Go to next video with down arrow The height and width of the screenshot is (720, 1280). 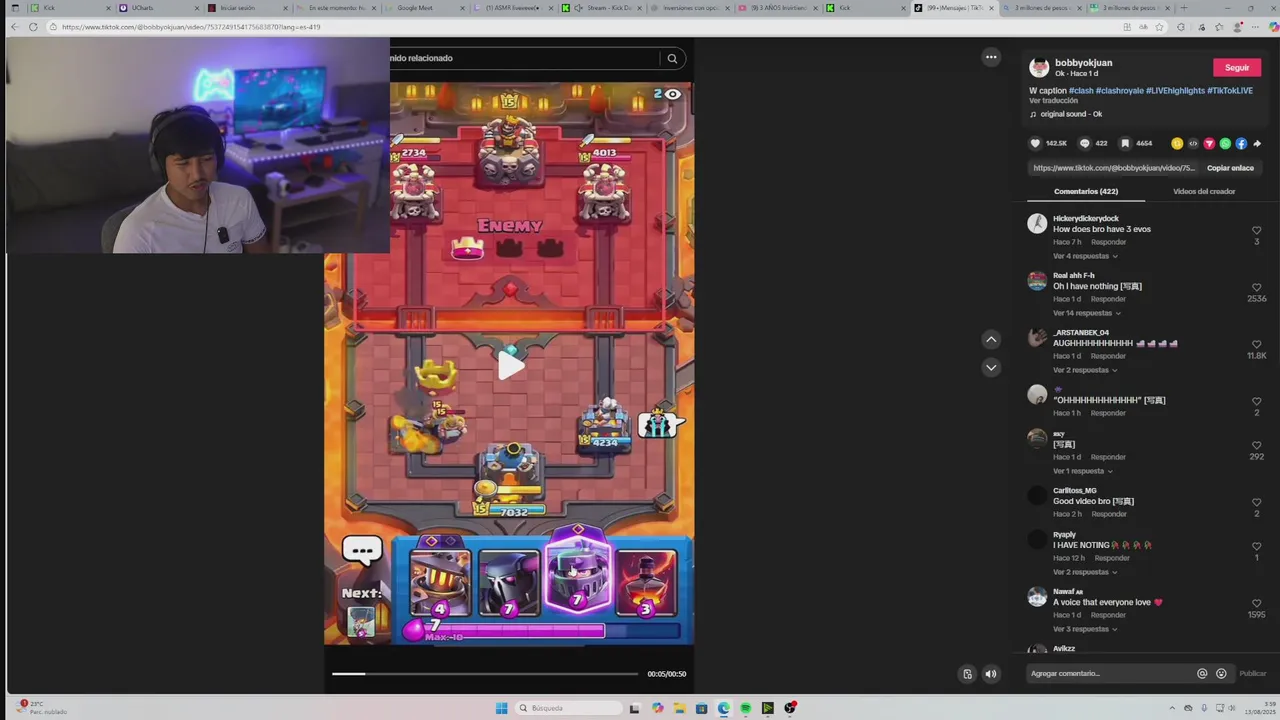tap(991, 367)
